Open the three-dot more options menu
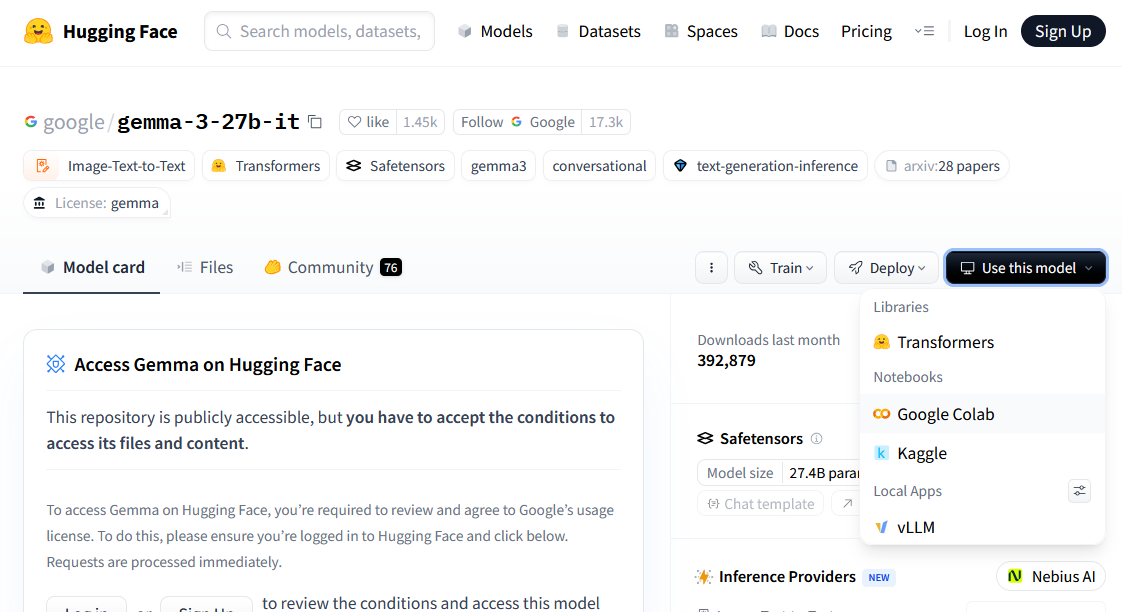Image resolution: width=1122 pixels, height=612 pixels. 711,268
